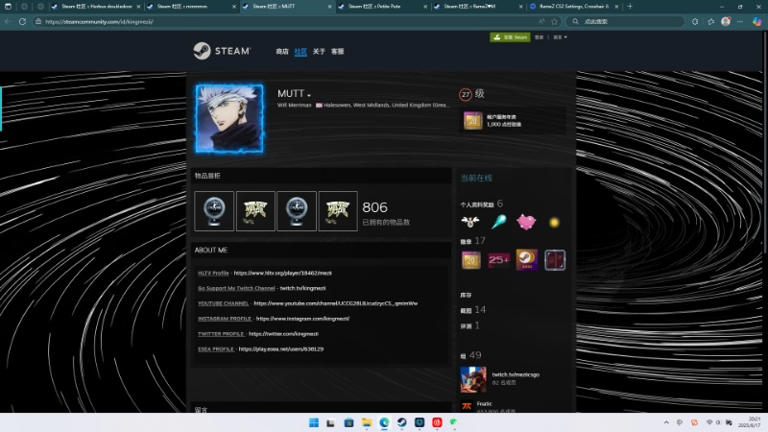The image size is (768, 432).
Task: Click the teal comet award icon
Action: tap(499, 222)
